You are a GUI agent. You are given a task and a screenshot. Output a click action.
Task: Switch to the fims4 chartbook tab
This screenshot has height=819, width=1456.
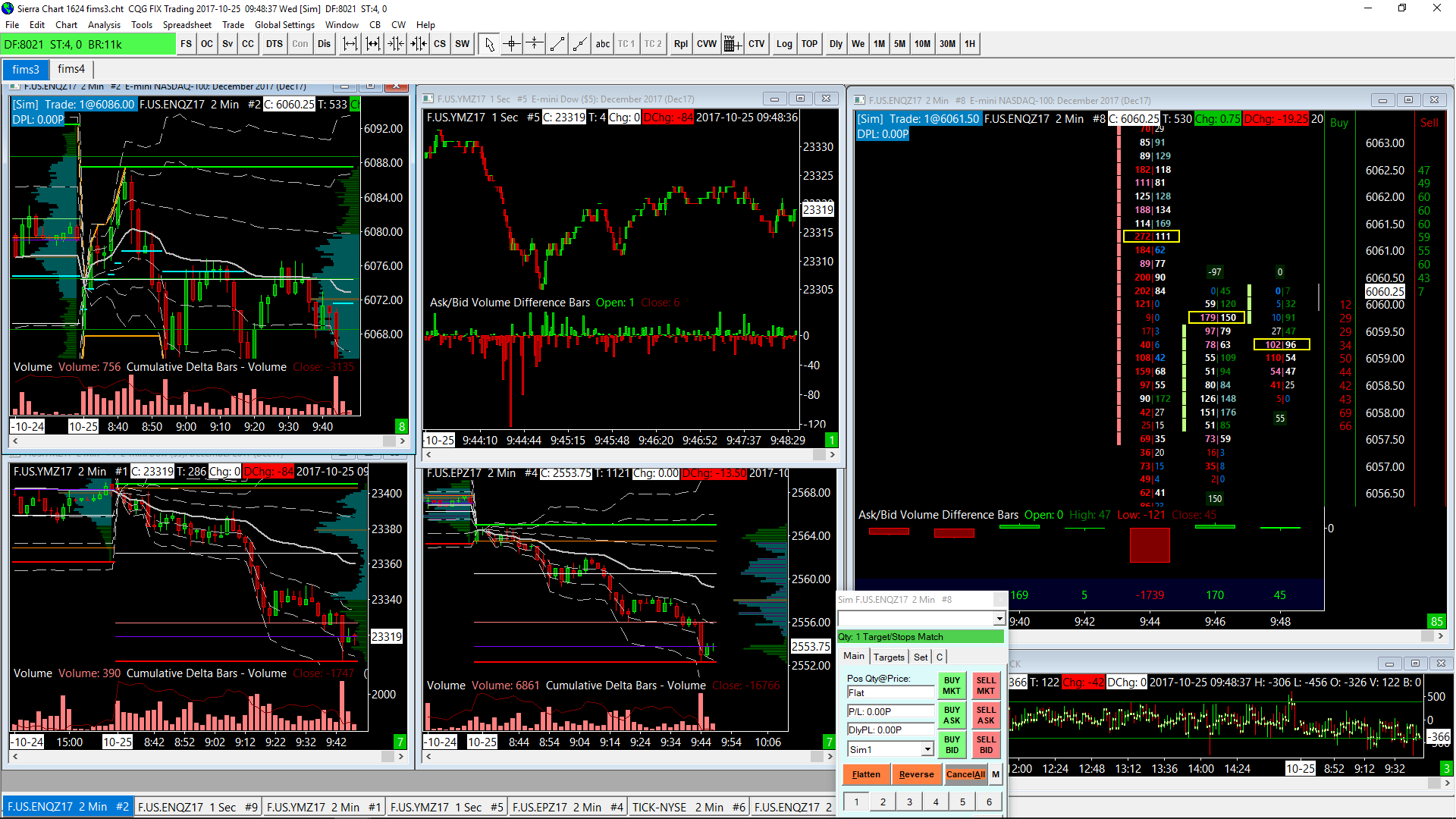(71, 69)
